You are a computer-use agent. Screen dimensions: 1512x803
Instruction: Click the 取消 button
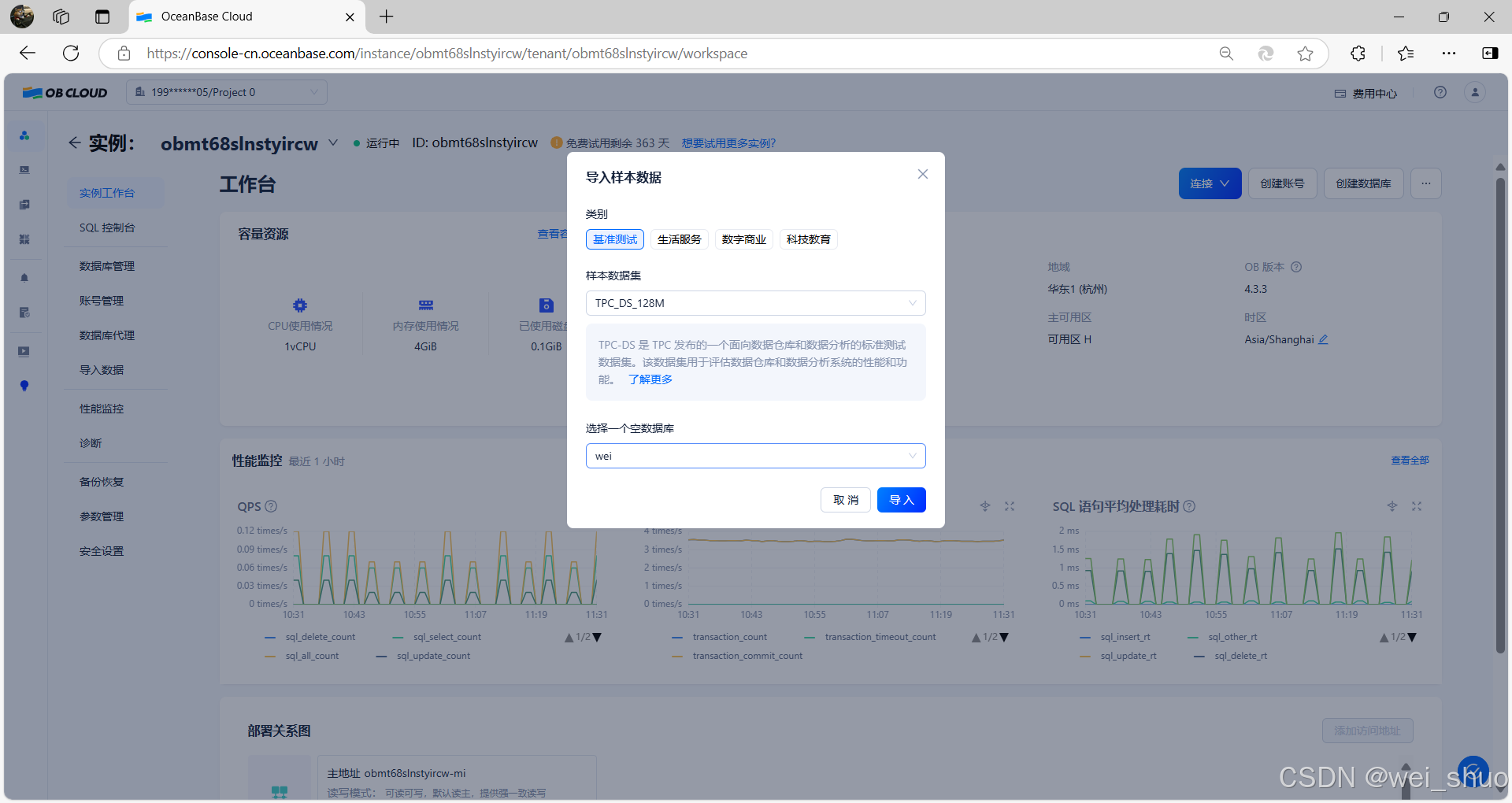[846, 500]
